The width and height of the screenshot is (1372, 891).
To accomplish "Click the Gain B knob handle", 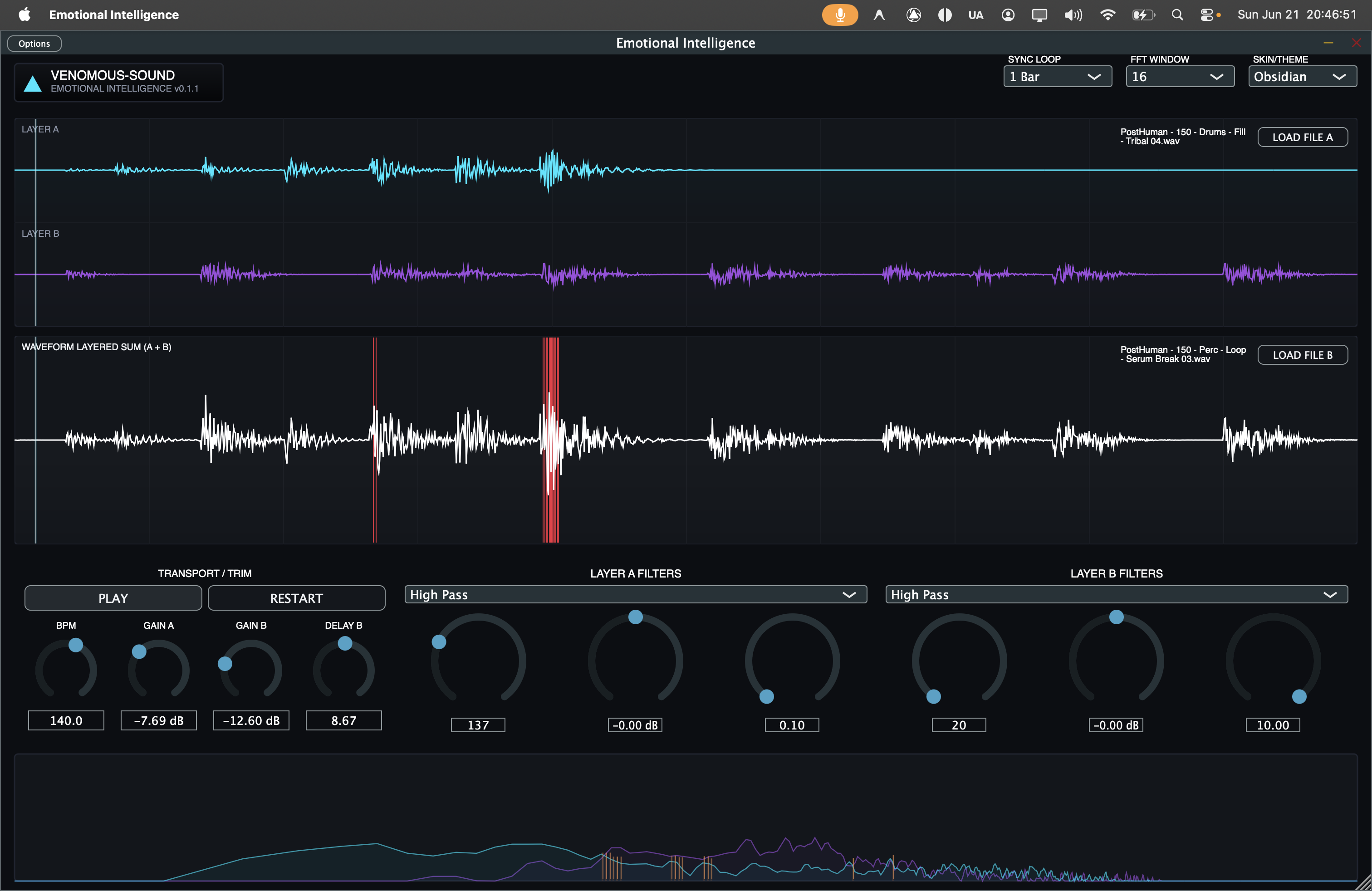I will (225, 664).
